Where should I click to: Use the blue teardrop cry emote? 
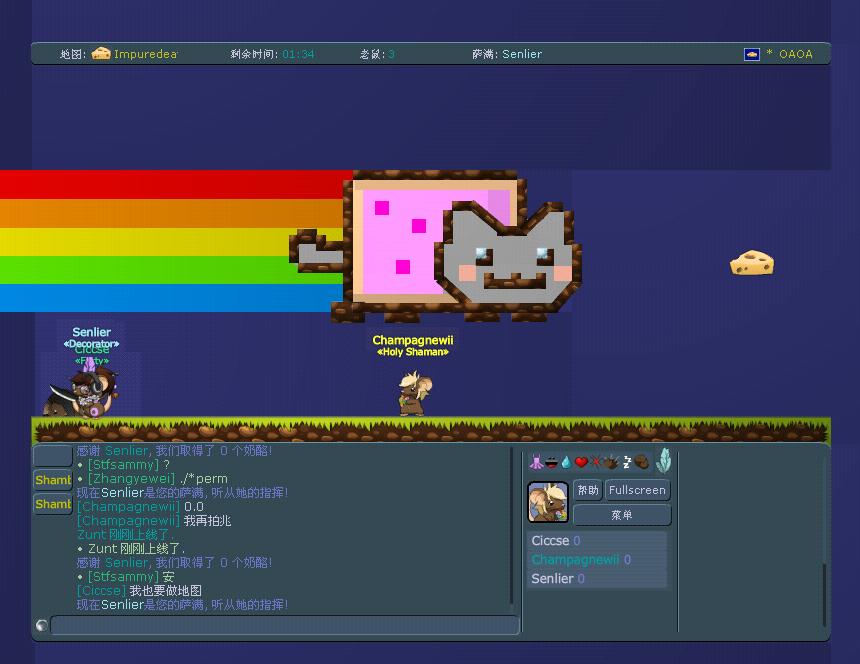(x=566, y=462)
